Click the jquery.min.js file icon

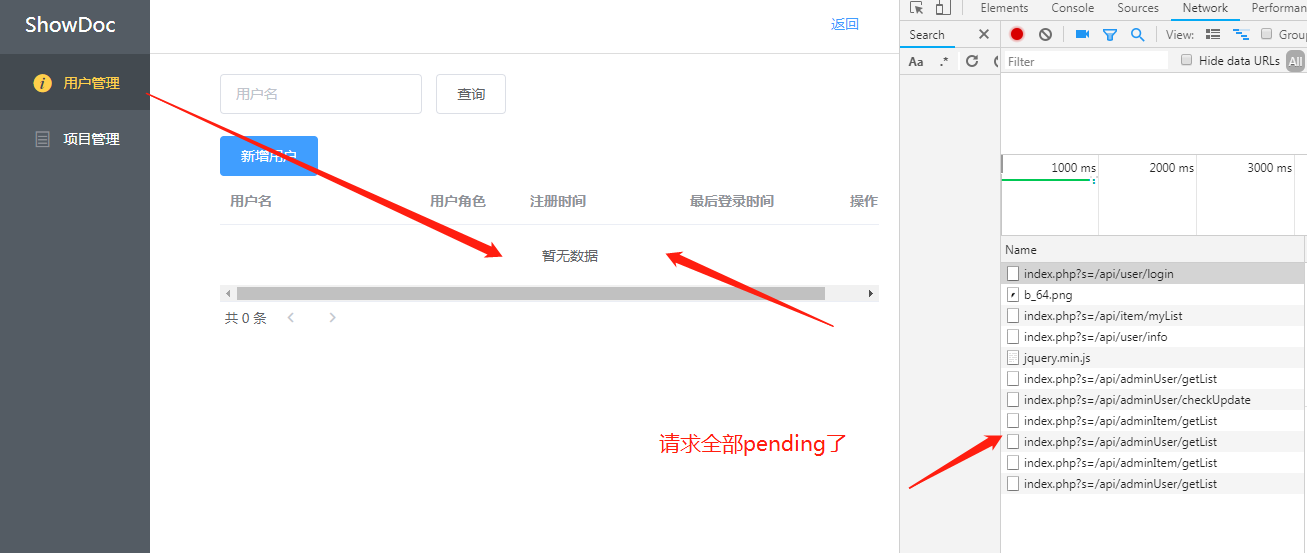pyautogui.click(x=1013, y=358)
